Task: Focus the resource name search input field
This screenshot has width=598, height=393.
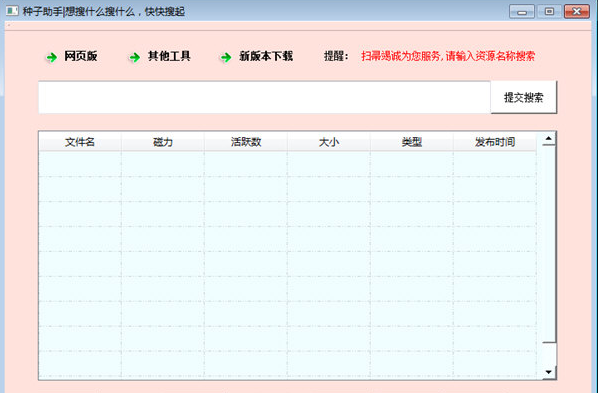Action: point(264,97)
